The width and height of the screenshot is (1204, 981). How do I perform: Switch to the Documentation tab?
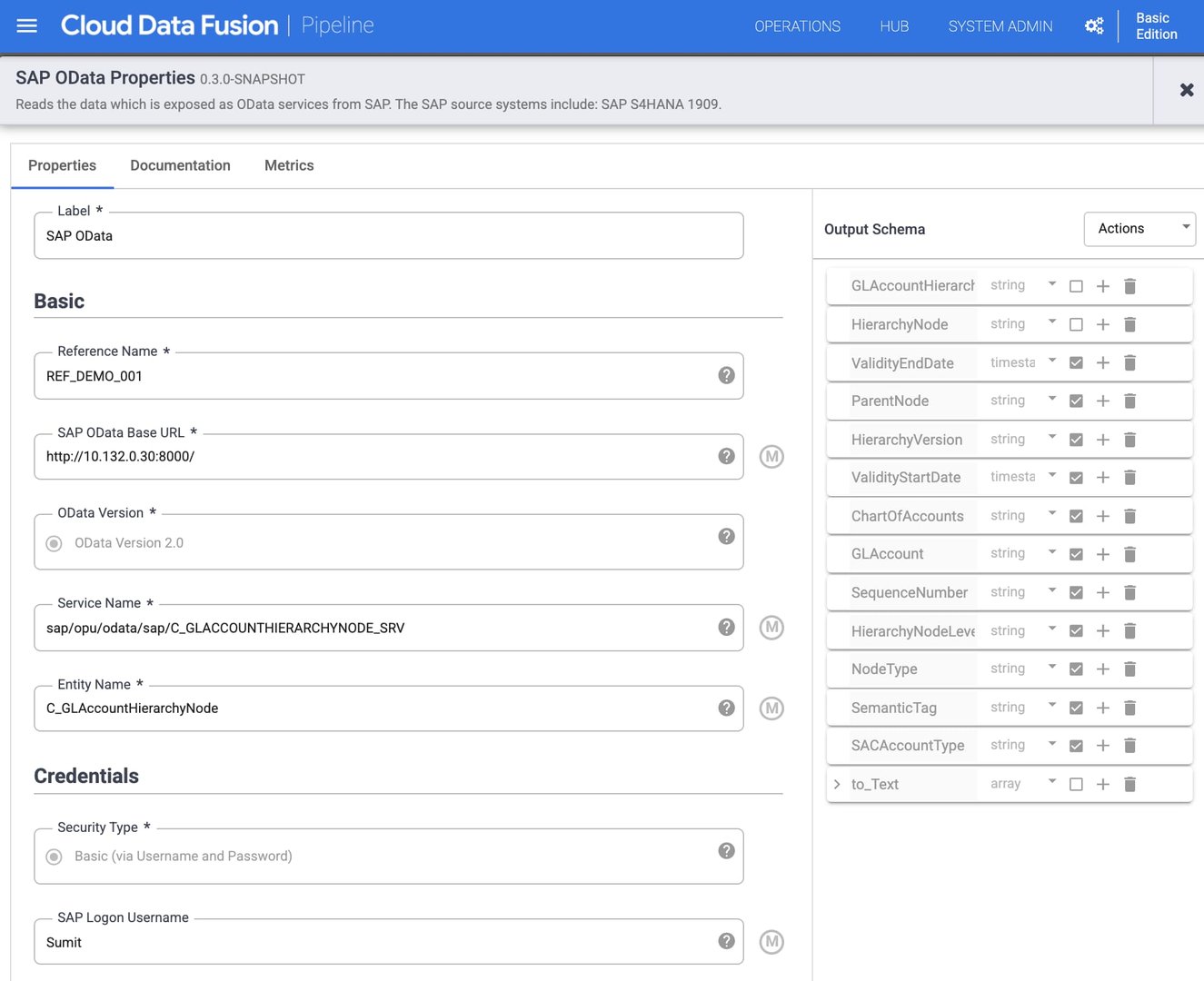(x=180, y=165)
